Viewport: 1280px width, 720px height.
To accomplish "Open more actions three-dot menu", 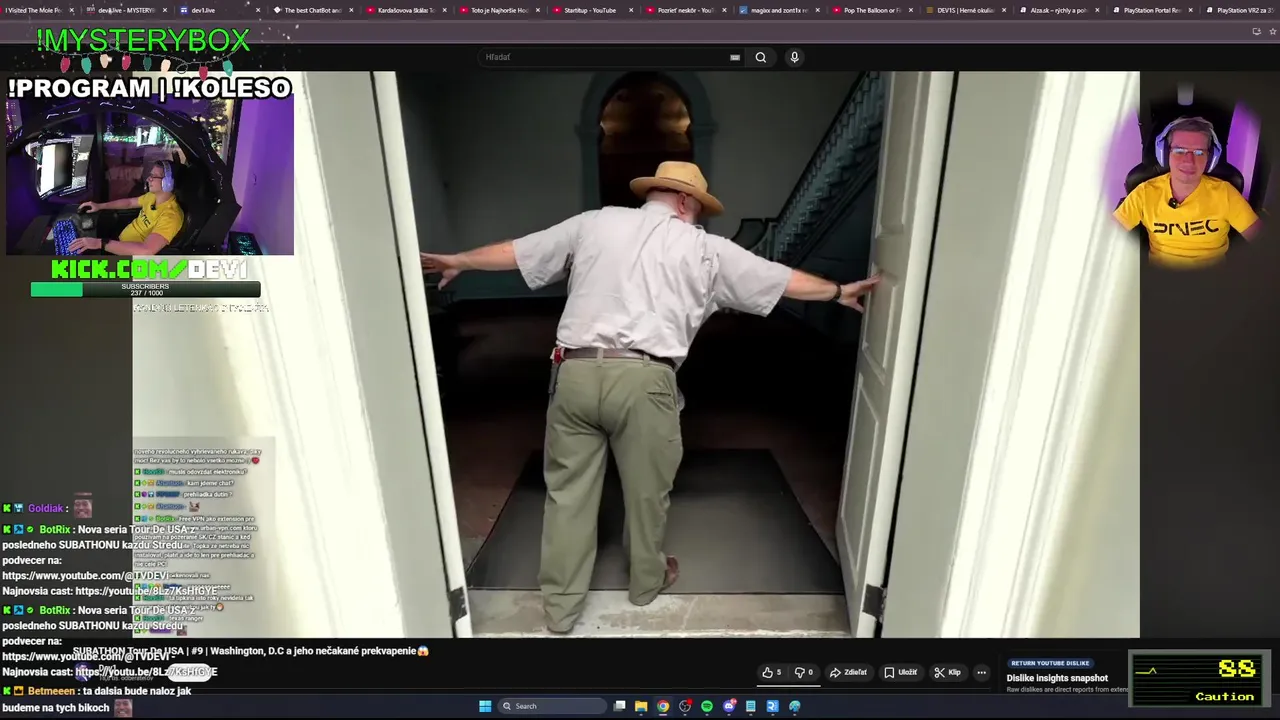I will [982, 672].
